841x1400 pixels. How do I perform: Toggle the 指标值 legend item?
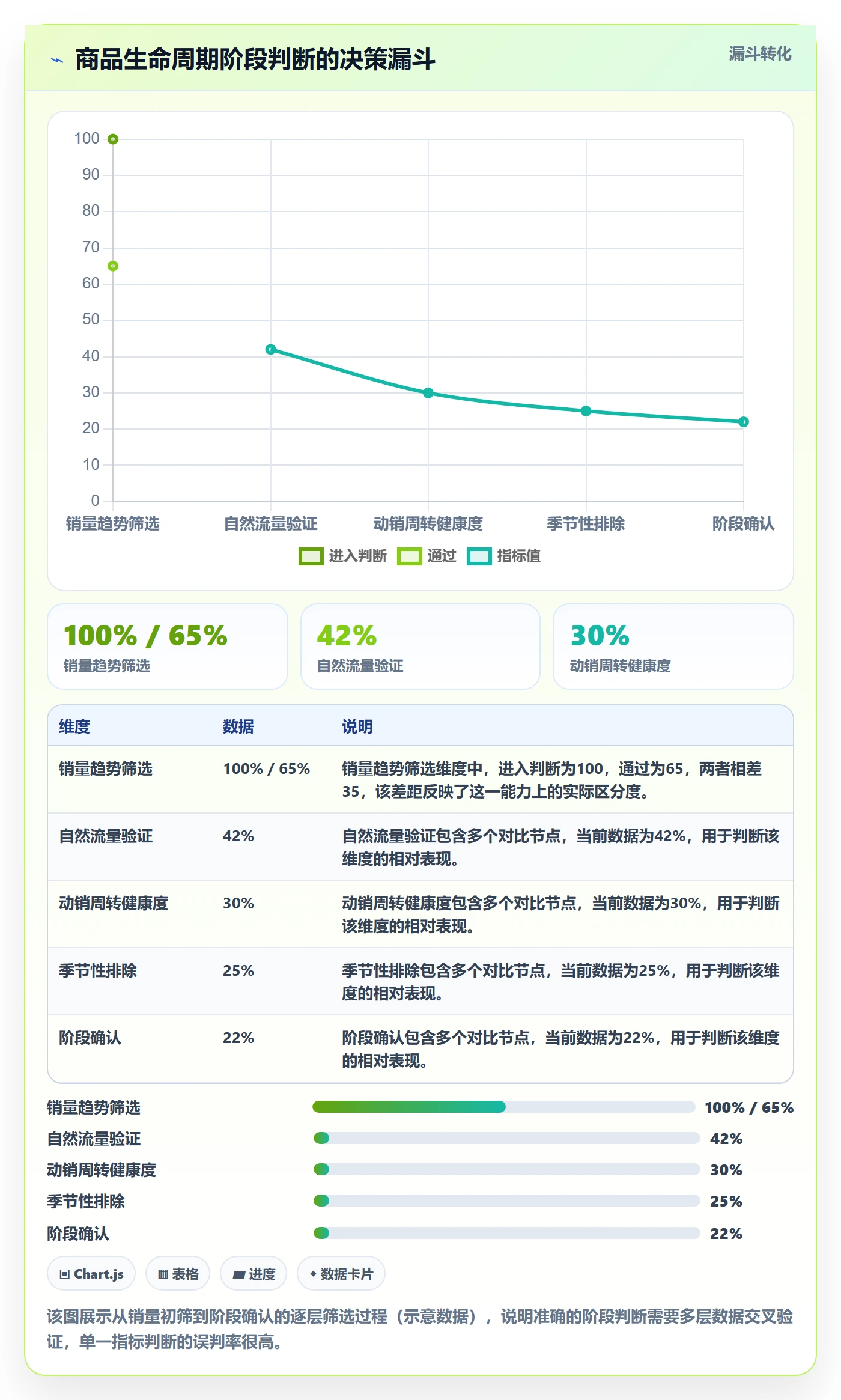pos(504,556)
